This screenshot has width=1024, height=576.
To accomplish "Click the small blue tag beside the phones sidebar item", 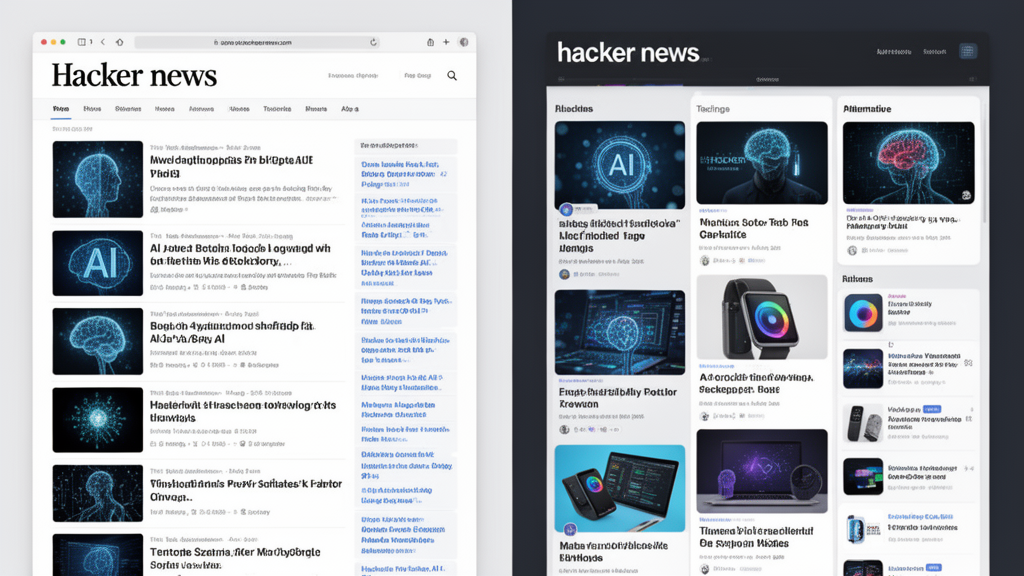I will (x=933, y=409).
